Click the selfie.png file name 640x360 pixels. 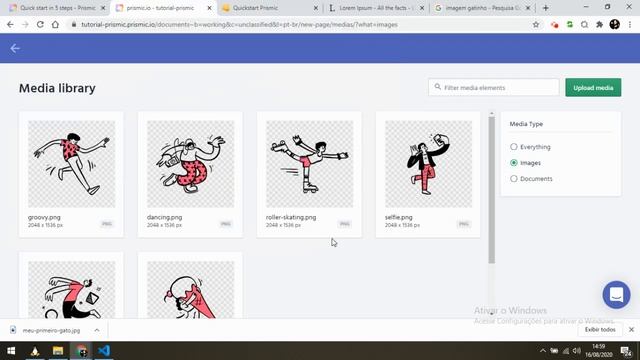point(399,217)
